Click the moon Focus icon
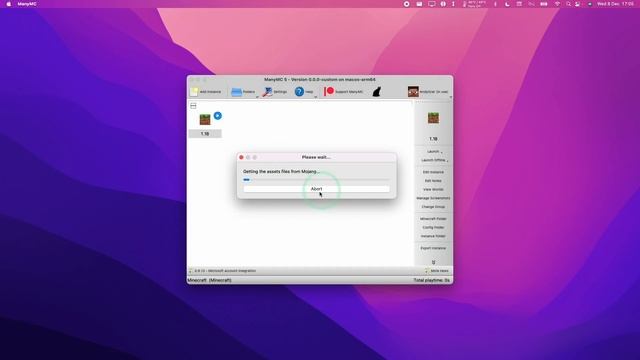 (x=507, y=4)
